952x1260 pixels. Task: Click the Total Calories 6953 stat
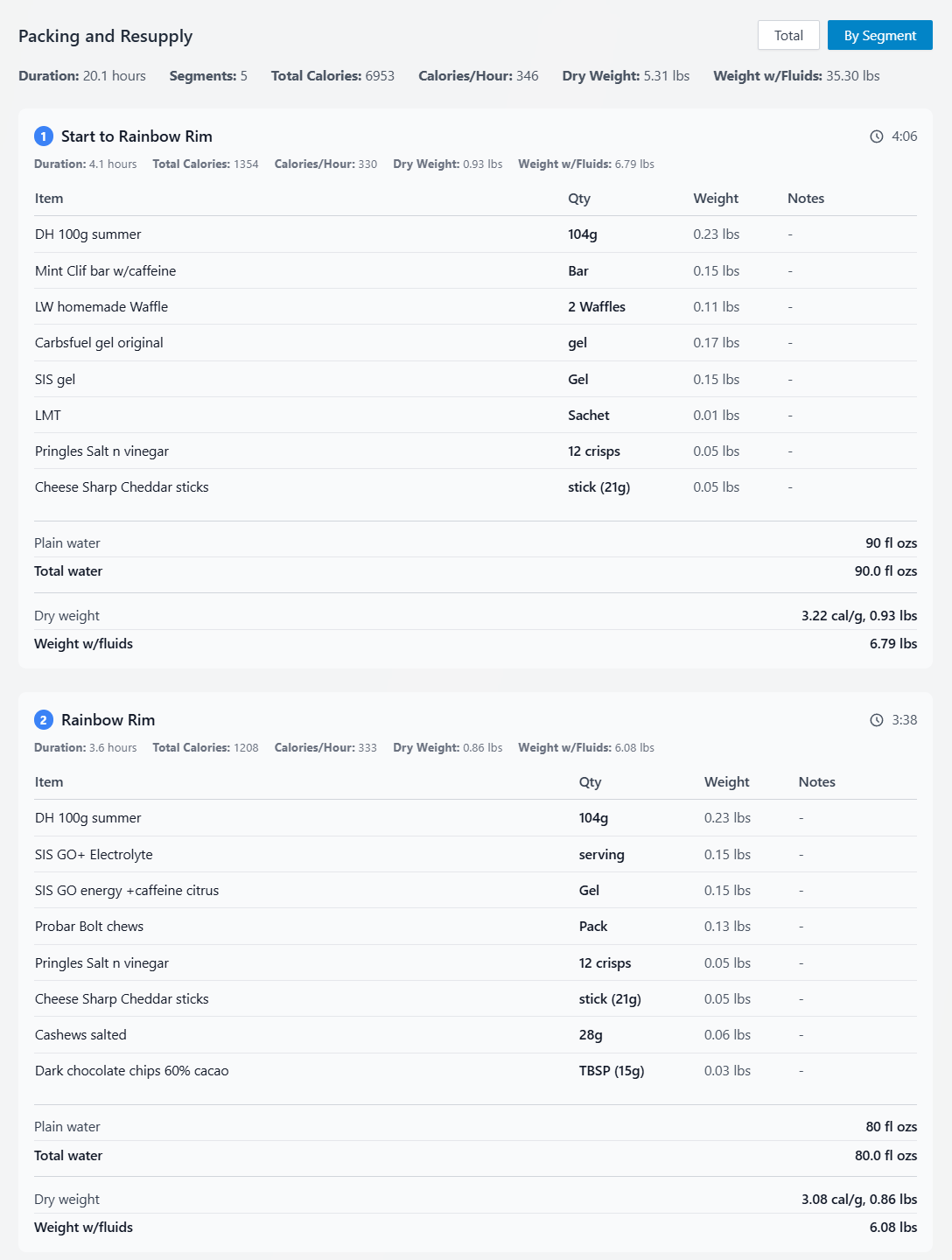point(332,76)
